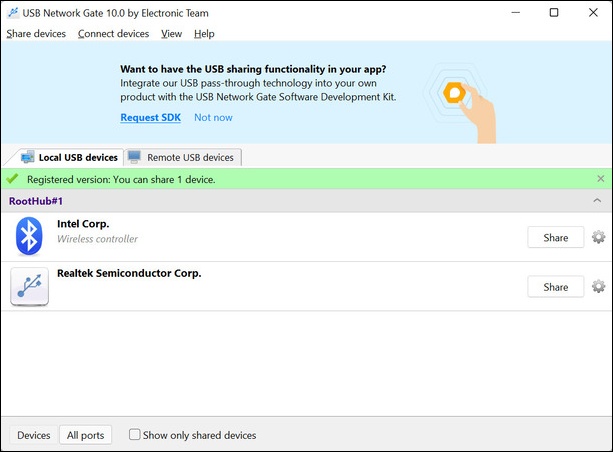Select the Devices view button

coord(34,435)
